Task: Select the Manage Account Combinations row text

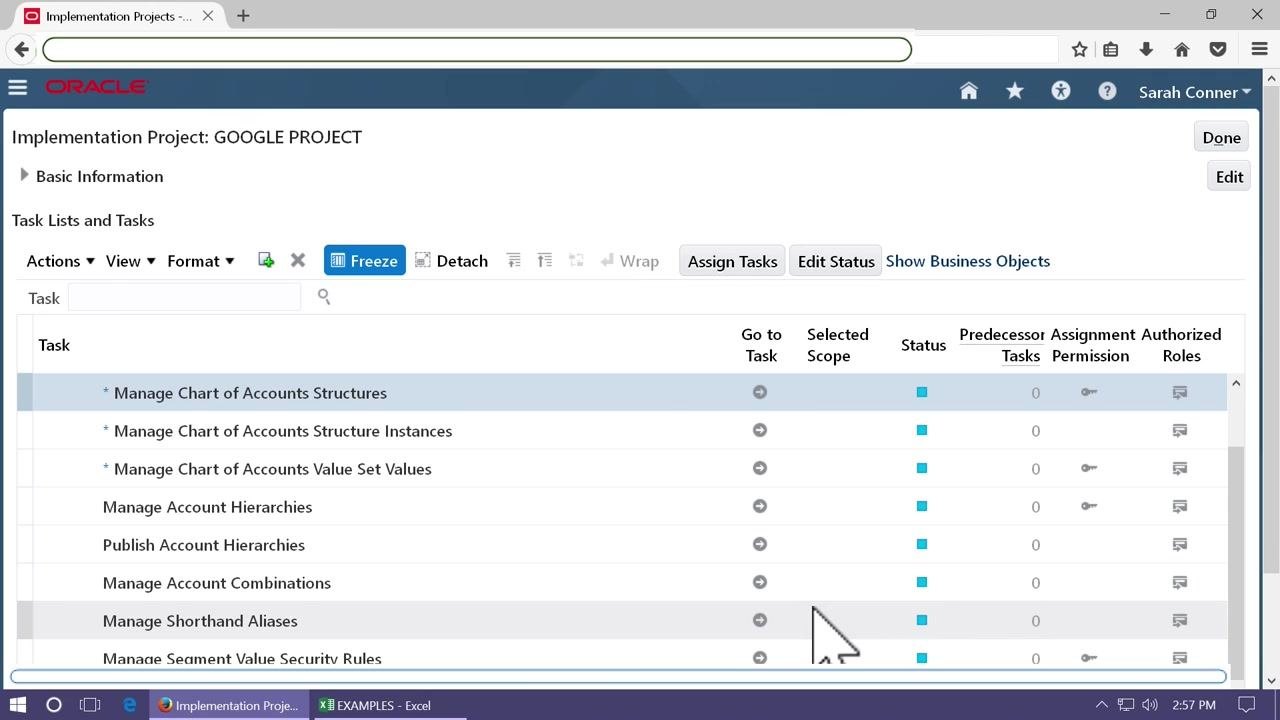Action: coord(216,583)
